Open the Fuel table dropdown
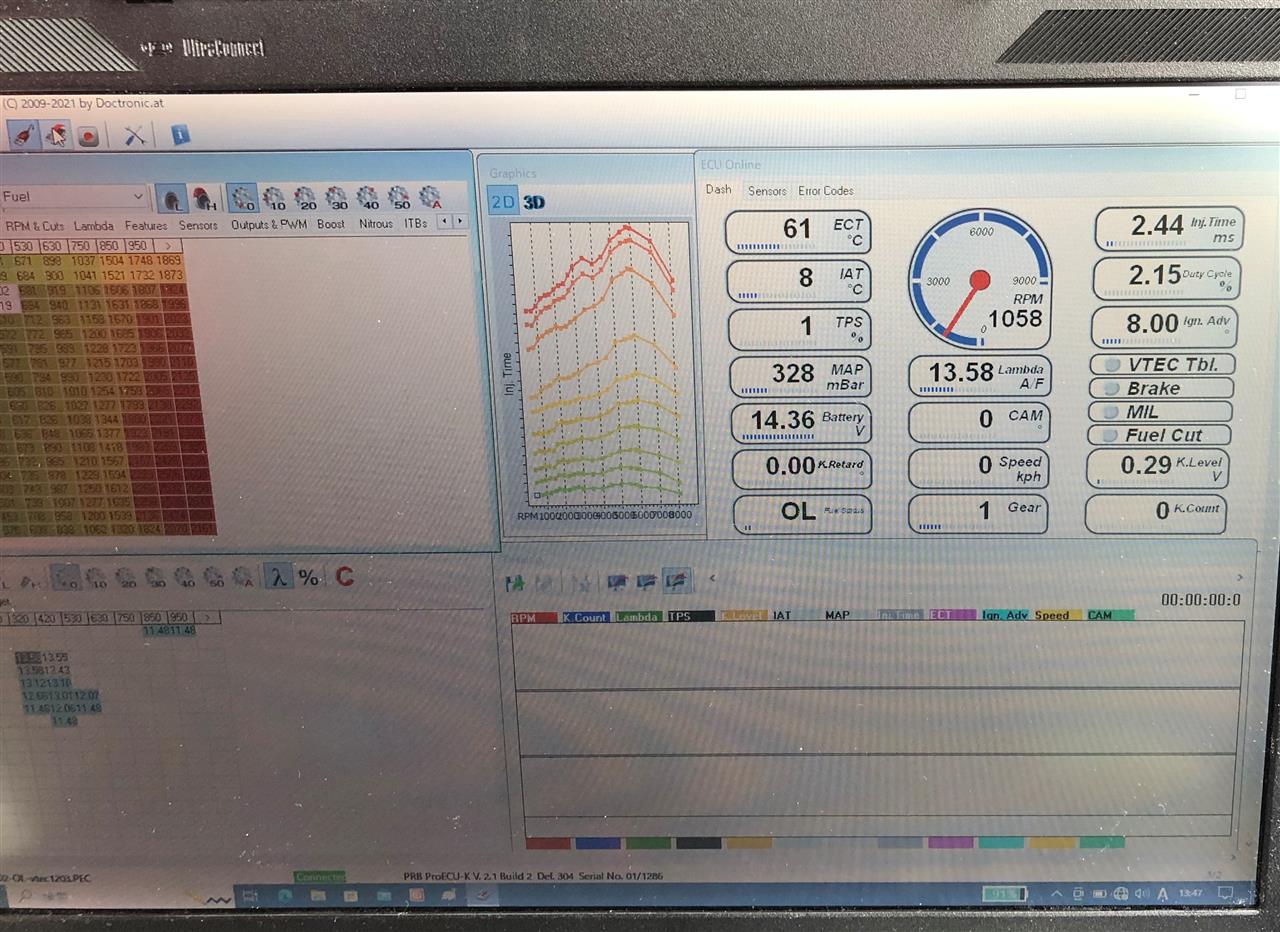The width and height of the screenshot is (1280, 932). click(x=74, y=197)
